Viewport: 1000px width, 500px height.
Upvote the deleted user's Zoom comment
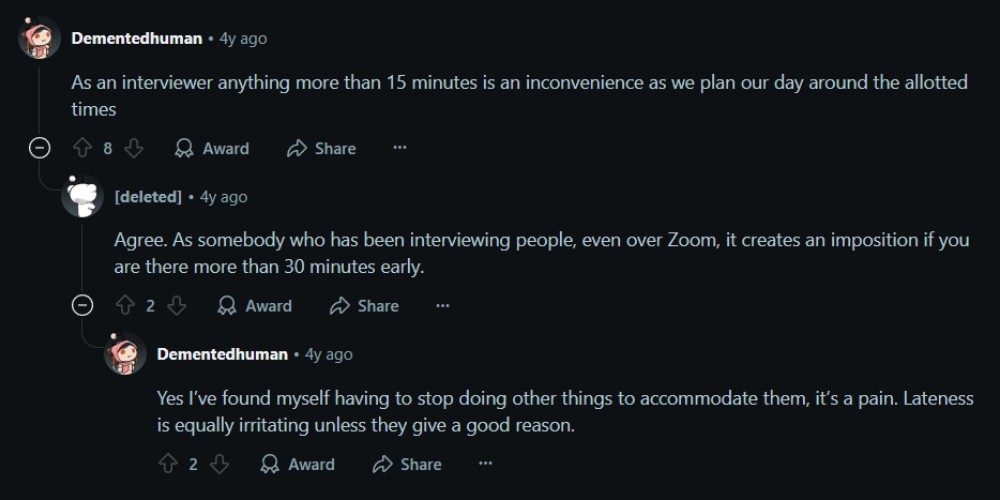(125, 306)
